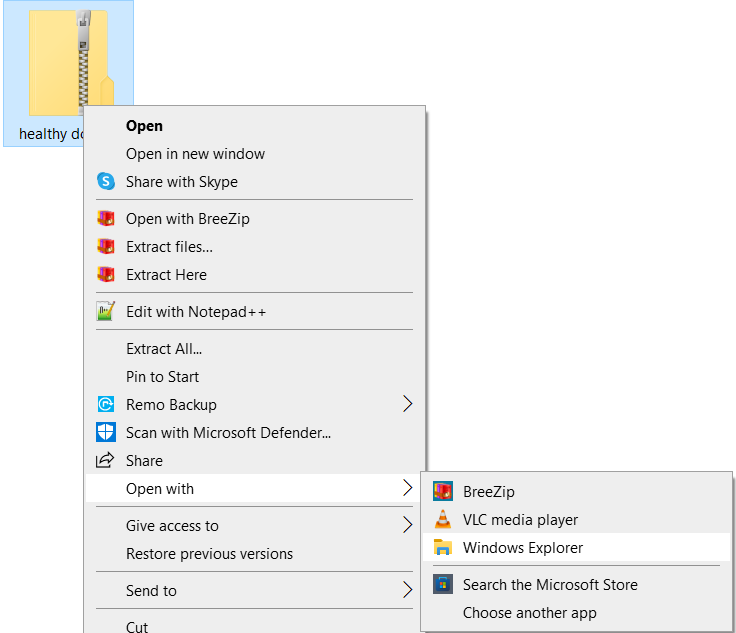Image resolution: width=736 pixels, height=633 pixels.
Task: Expand the Give access to submenu arrow
Action: (x=407, y=526)
